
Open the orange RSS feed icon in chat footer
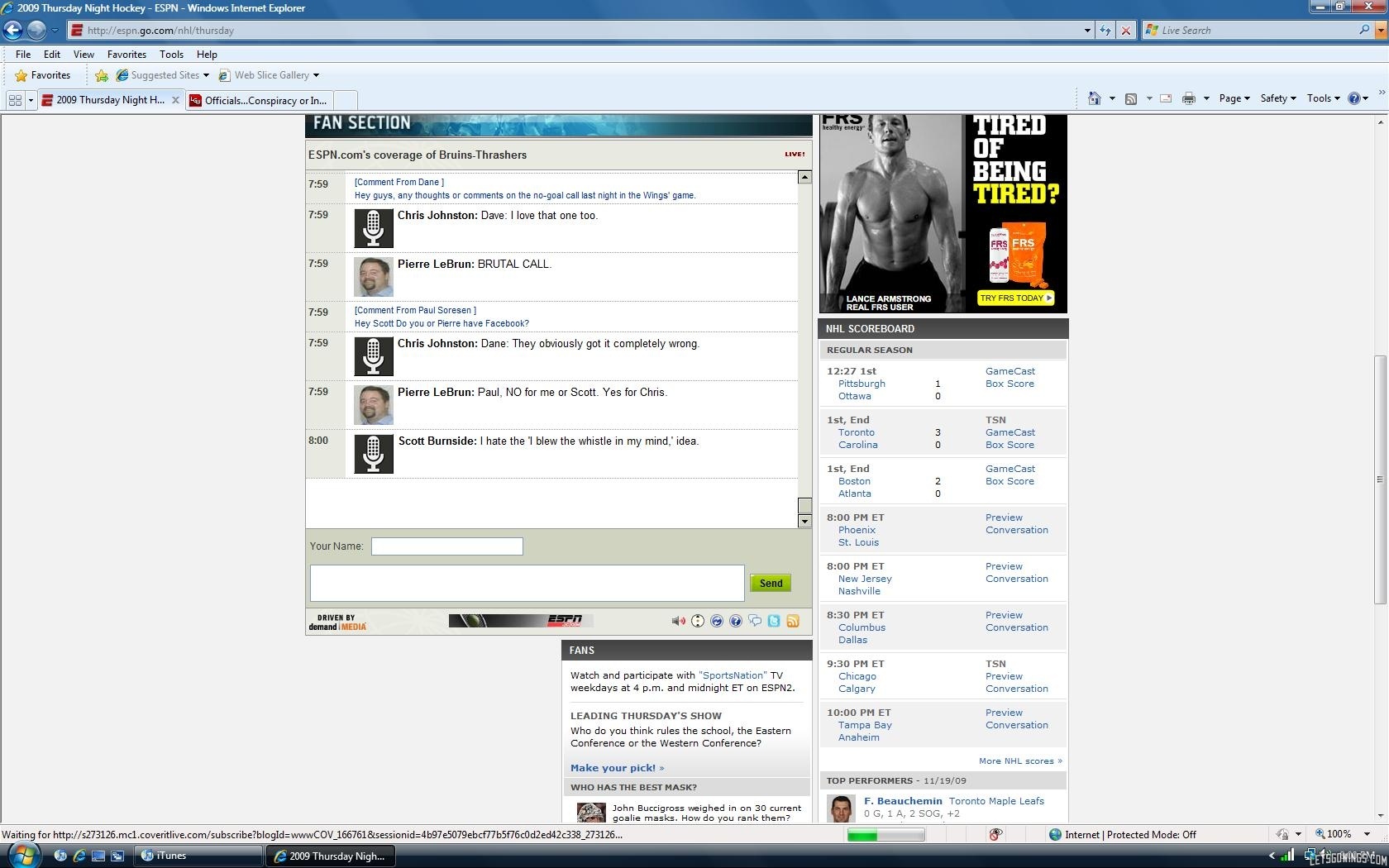click(x=793, y=621)
